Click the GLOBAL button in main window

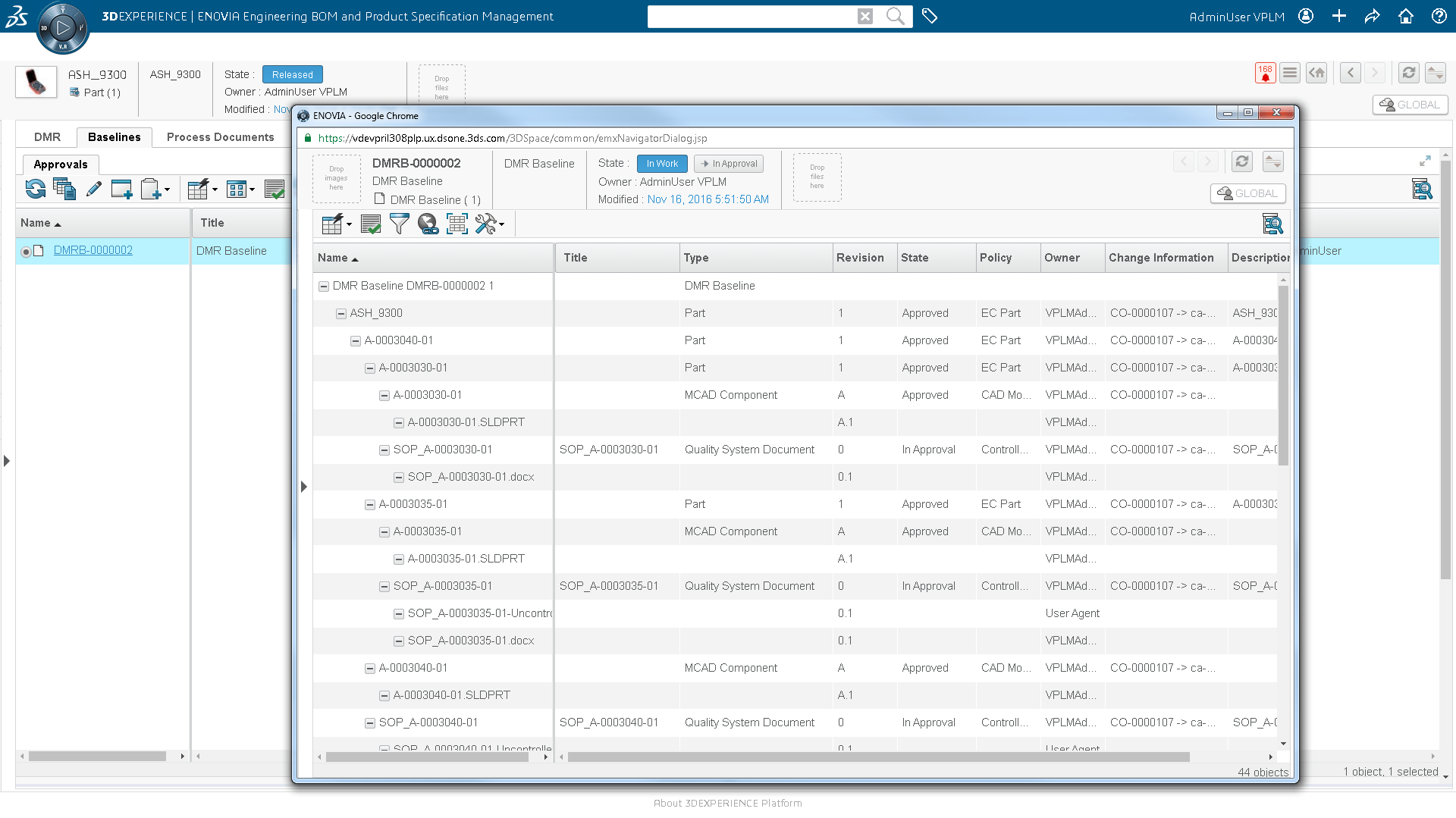click(1410, 105)
